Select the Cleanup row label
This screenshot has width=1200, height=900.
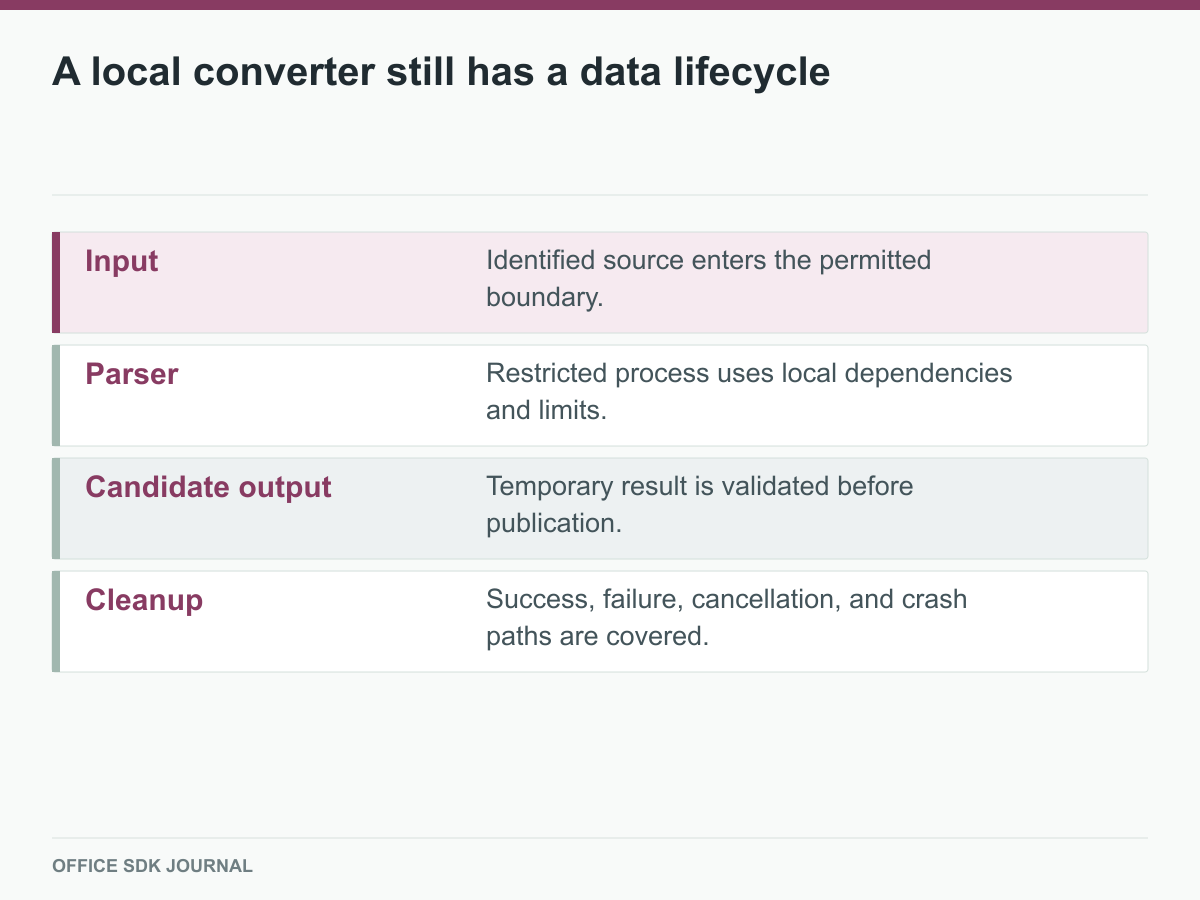click(144, 600)
